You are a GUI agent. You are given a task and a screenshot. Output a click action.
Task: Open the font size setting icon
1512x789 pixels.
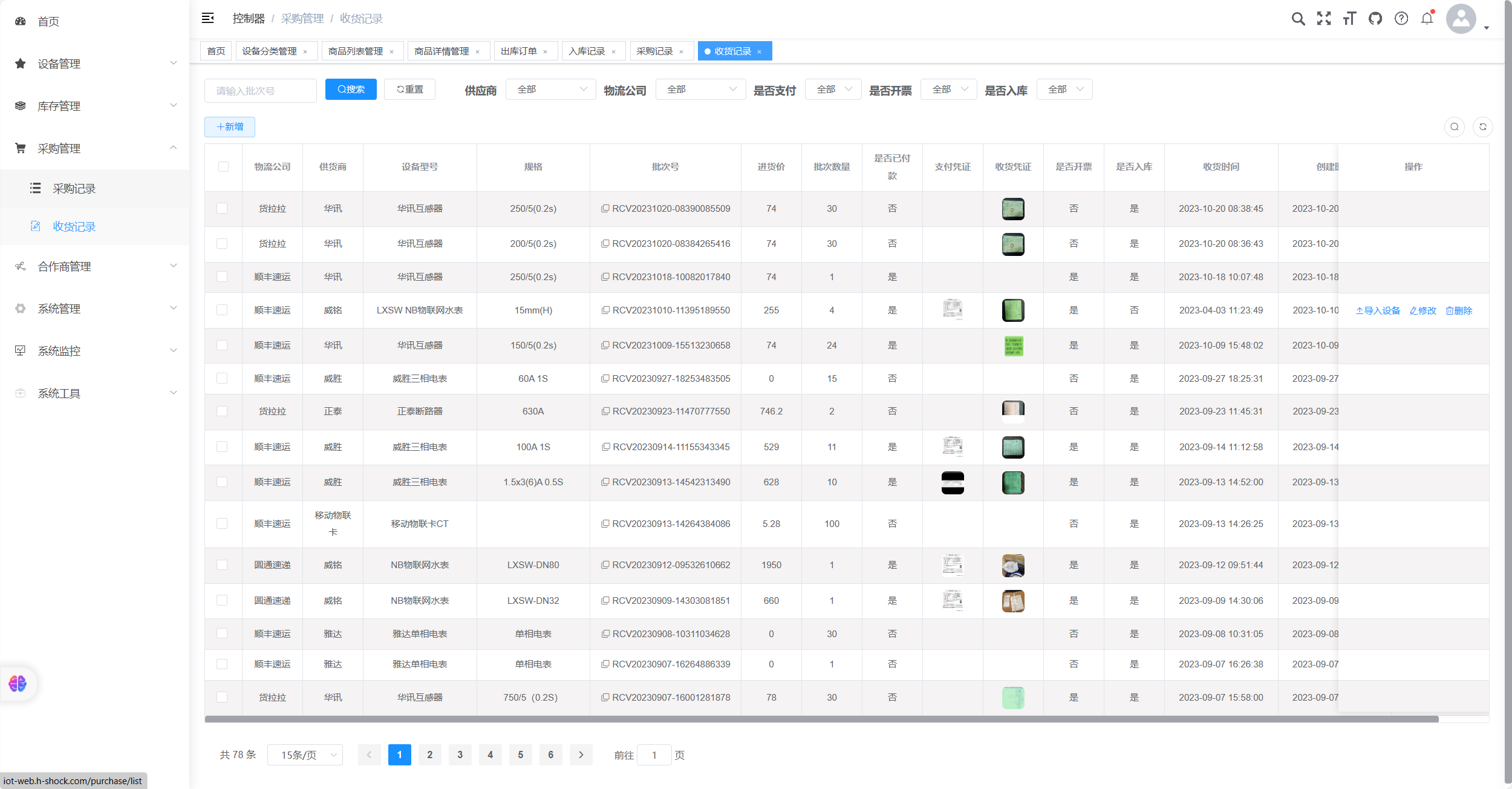coord(1349,19)
